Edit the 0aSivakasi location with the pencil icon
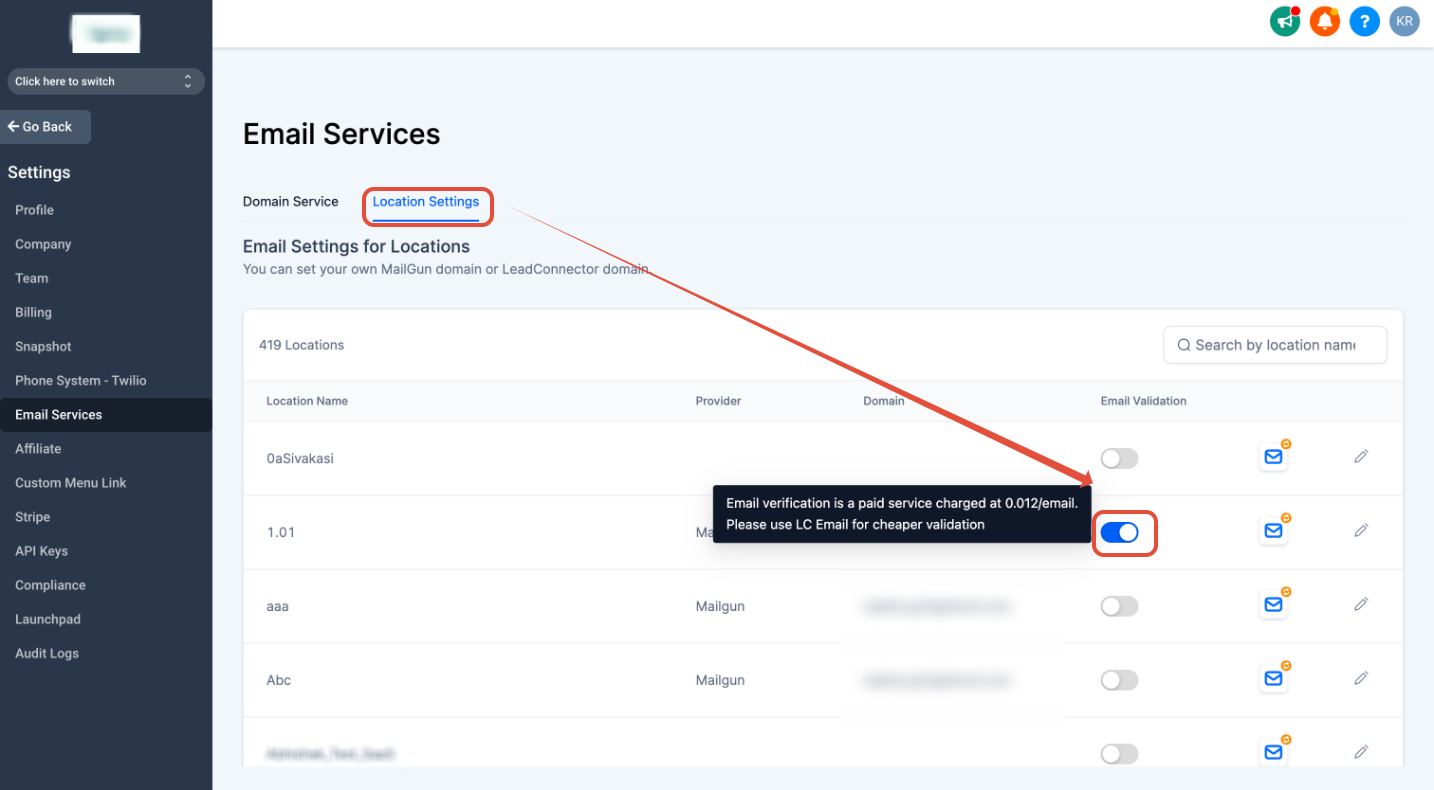This screenshot has width=1434, height=790. [1361, 456]
